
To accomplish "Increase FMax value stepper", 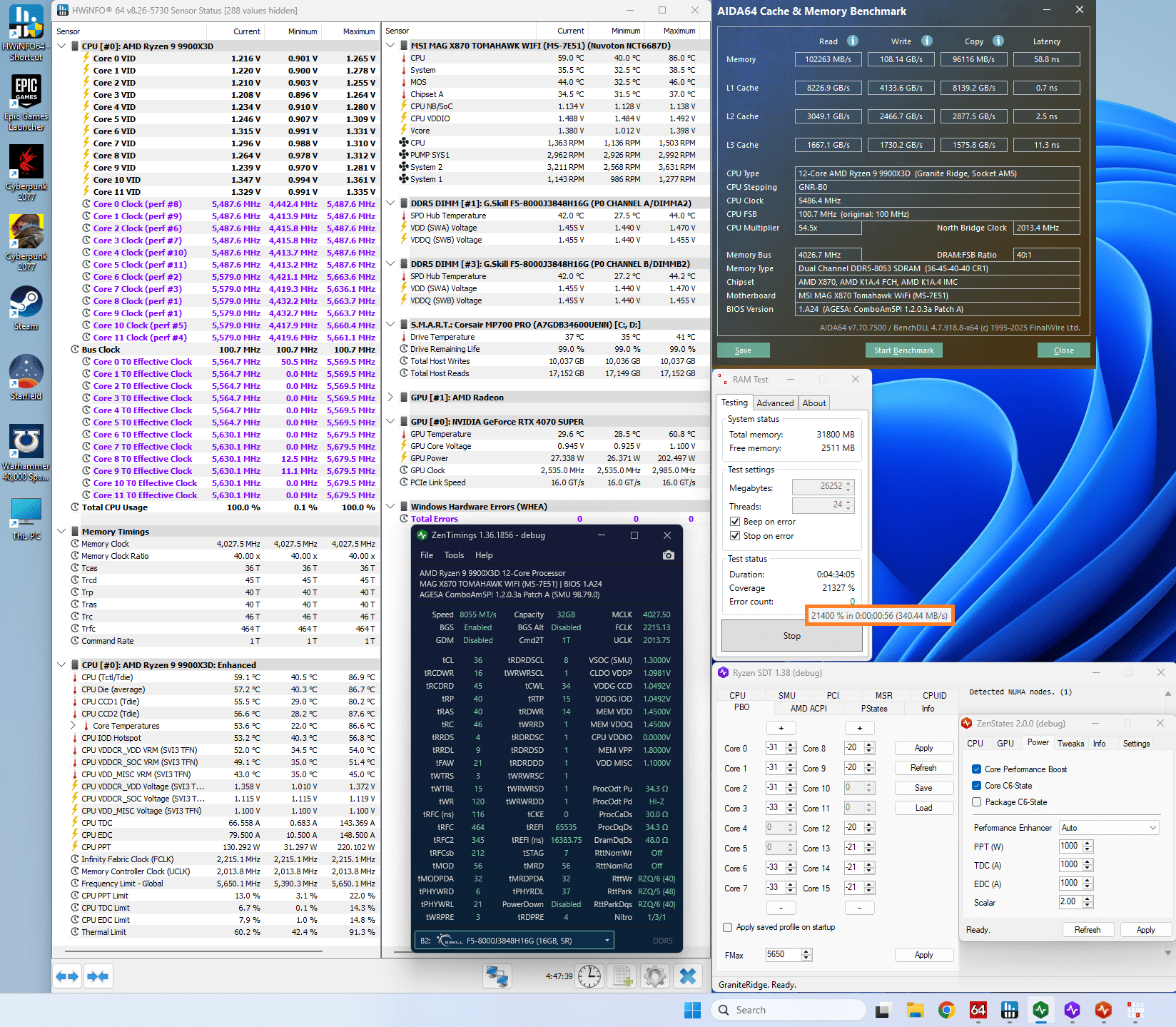I will point(806,952).
